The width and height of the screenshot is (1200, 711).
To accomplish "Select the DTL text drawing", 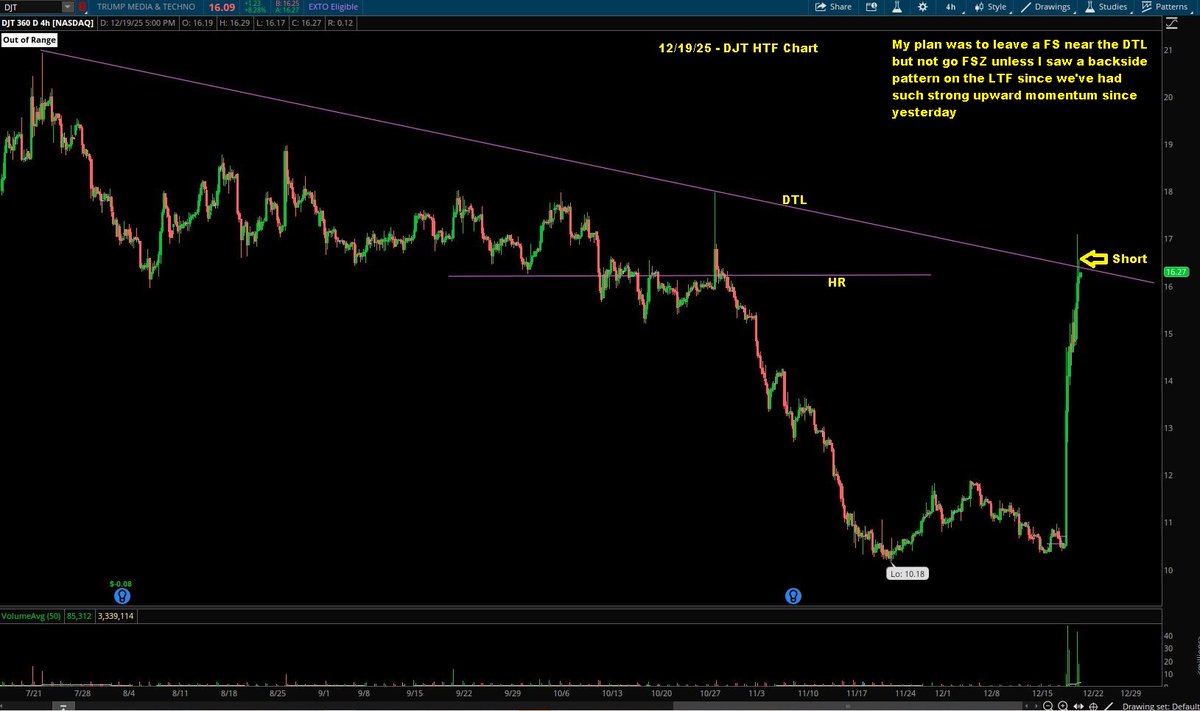I will tap(794, 200).
